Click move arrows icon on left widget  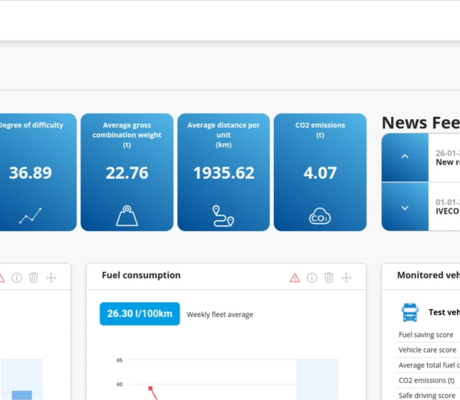(51, 278)
